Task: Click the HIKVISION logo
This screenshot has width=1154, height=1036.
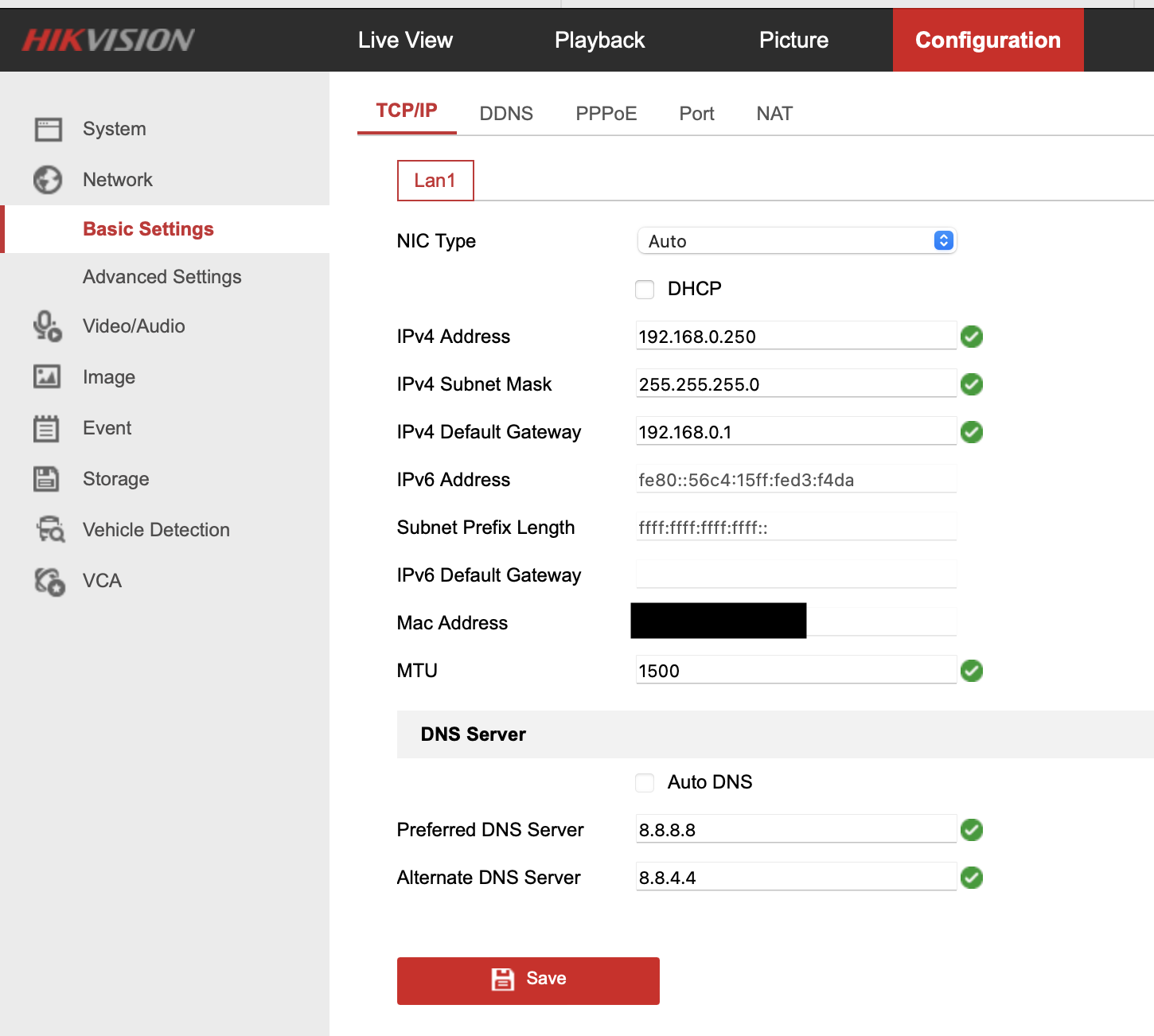Action: [x=108, y=40]
